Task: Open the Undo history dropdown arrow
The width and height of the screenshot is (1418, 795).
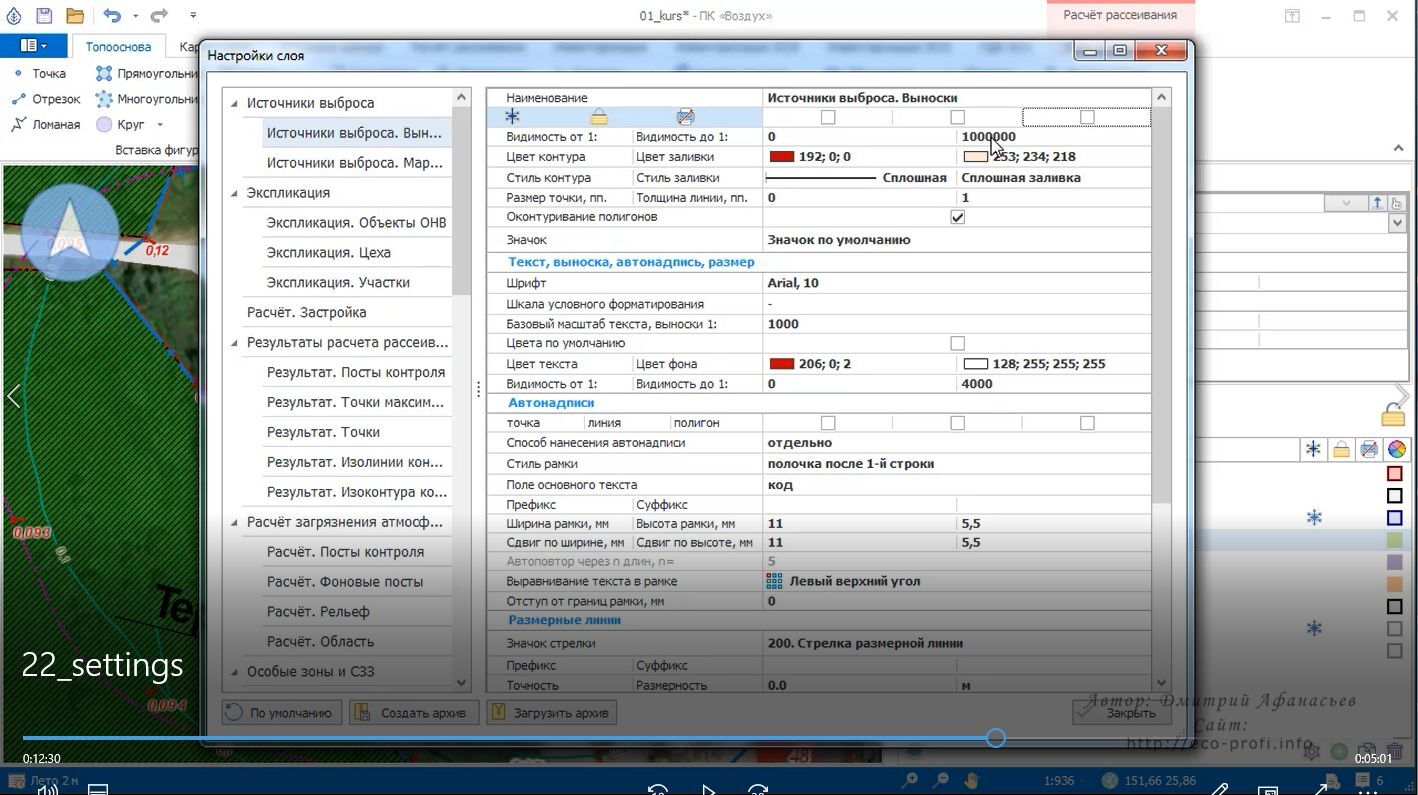Action: (x=135, y=15)
